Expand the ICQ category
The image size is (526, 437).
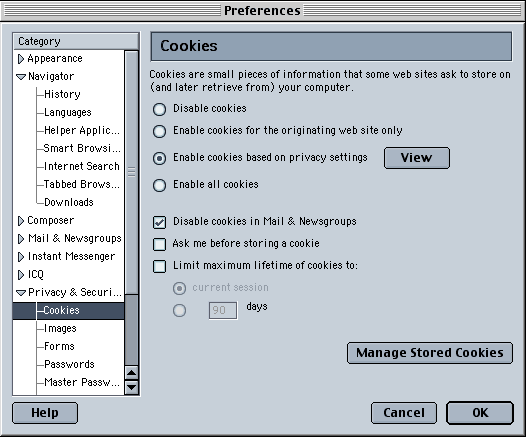(x=21, y=275)
